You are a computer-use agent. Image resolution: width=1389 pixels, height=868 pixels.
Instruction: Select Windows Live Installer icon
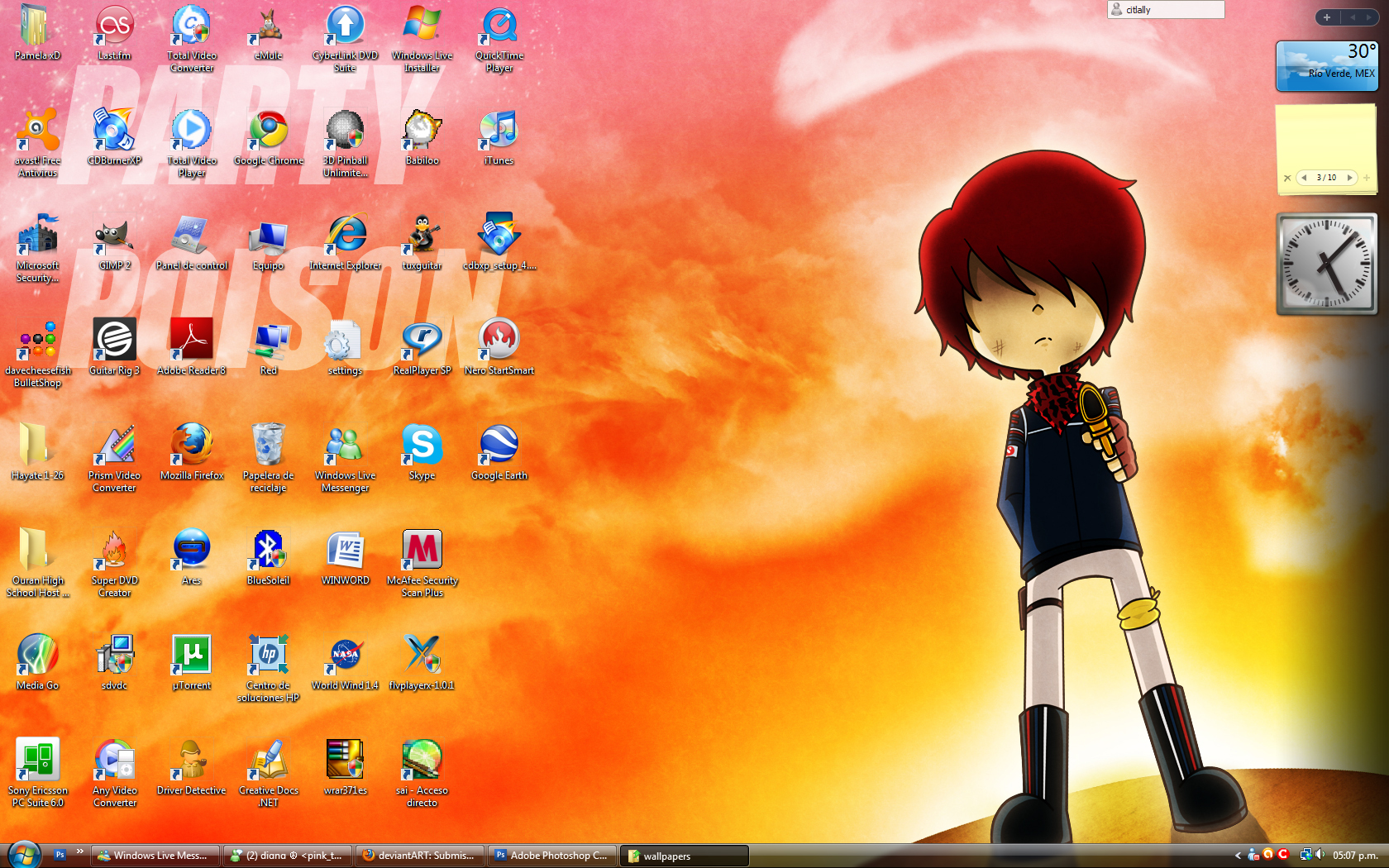pos(422,37)
